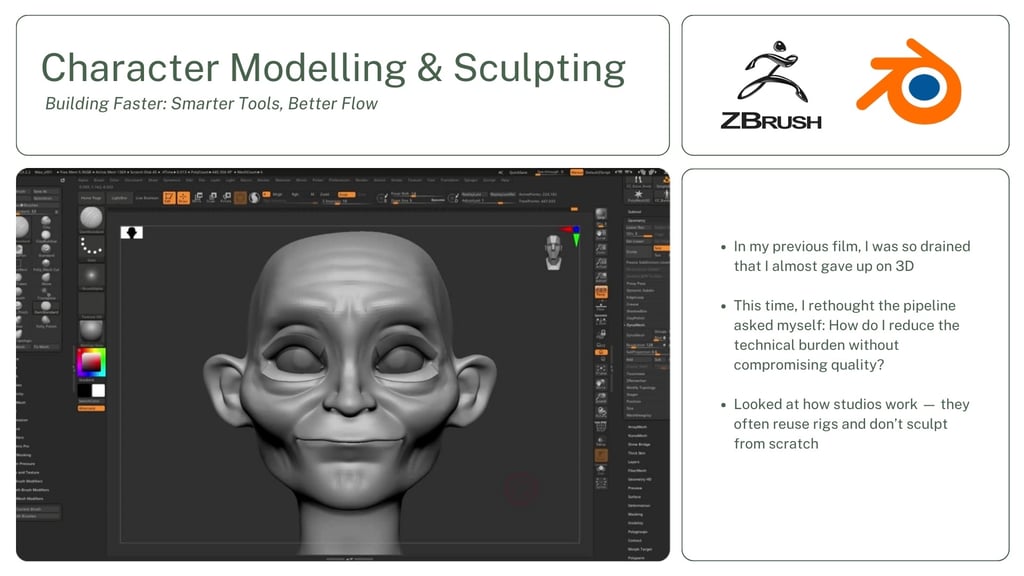1024x576 pixels.
Task: Open the Alpha selector below stroke
Action: coord(91,277)
